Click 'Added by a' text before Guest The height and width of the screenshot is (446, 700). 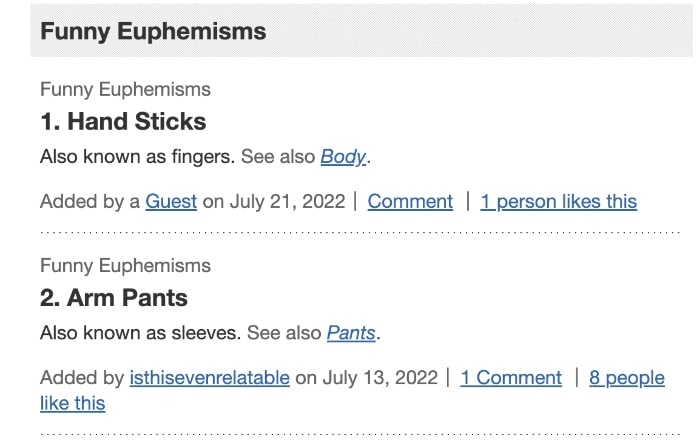point(90,201)
